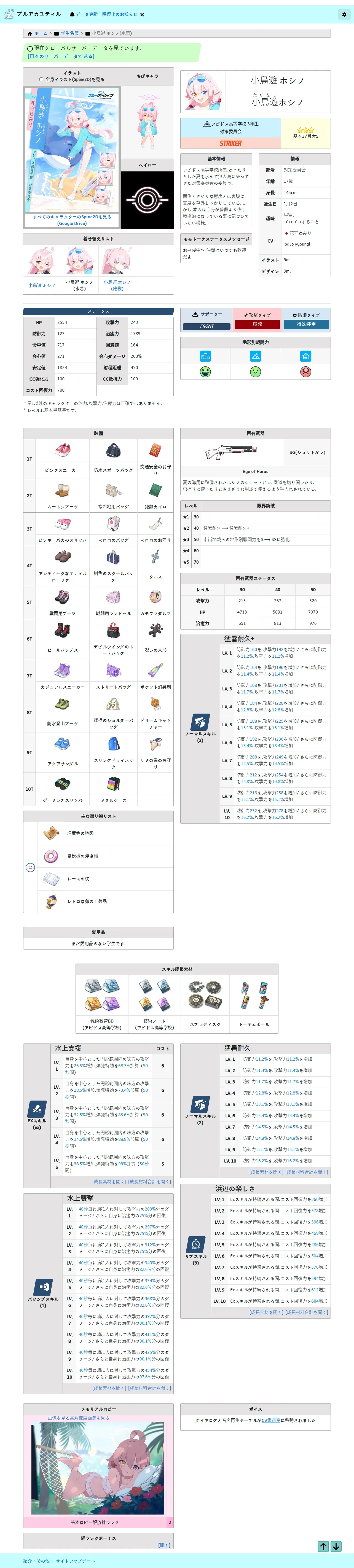Click the ムートンブーツ icon
The height and width of the screenshot is (1568, 354).
62,490
